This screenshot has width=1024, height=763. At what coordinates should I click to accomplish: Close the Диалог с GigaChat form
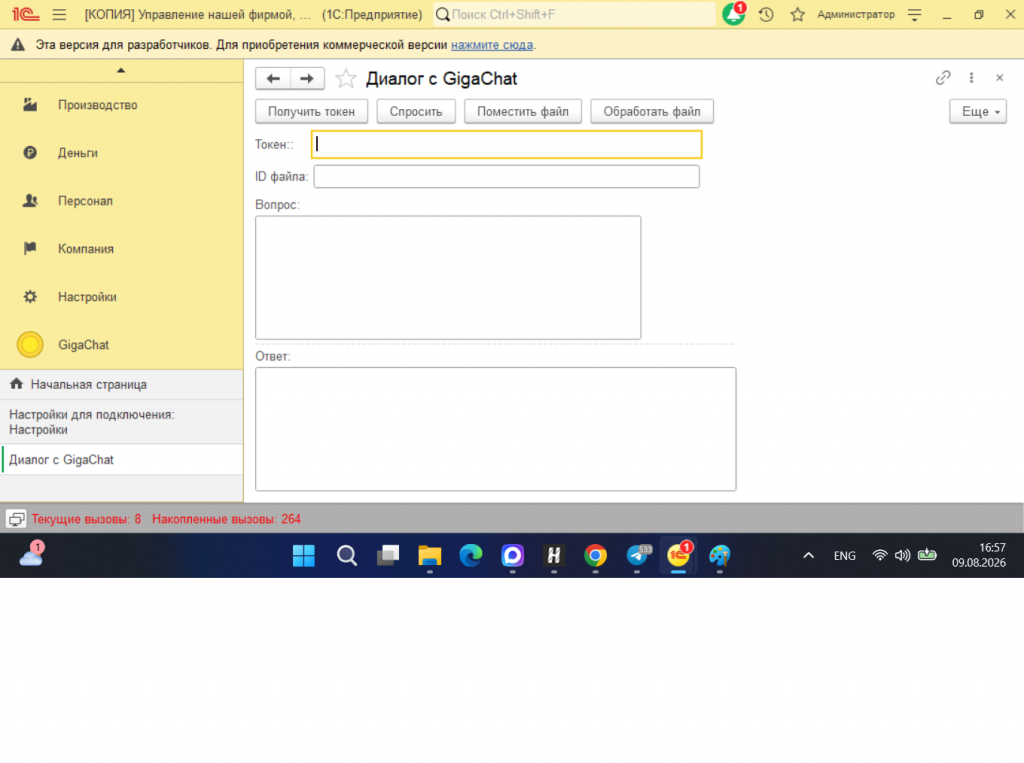[x=999, y=78]
